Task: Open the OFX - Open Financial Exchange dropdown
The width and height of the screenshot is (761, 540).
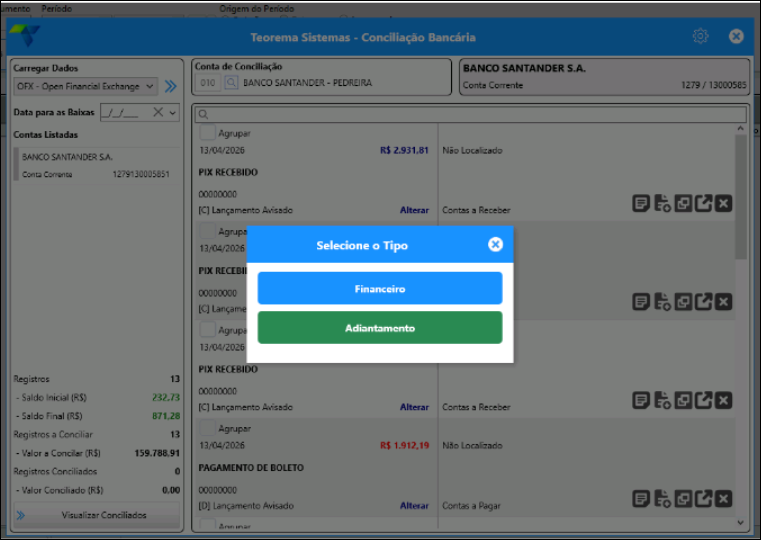Action: pos(85,86)
